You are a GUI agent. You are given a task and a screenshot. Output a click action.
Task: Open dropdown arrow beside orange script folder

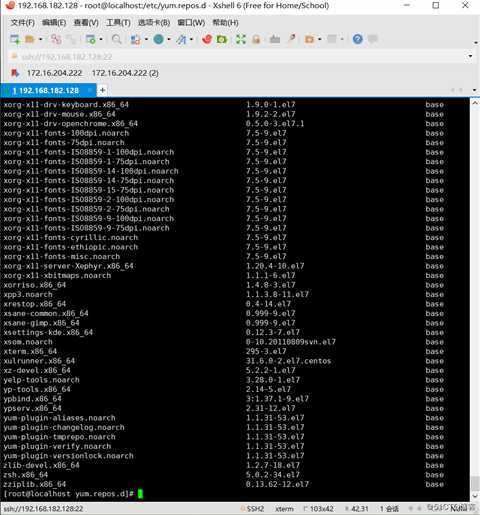coord(320,39)
